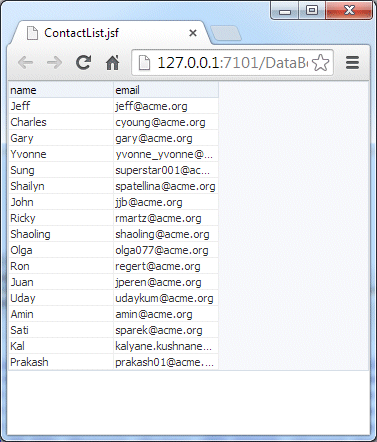Select the ContactList.jsf tab

[110, 33]
